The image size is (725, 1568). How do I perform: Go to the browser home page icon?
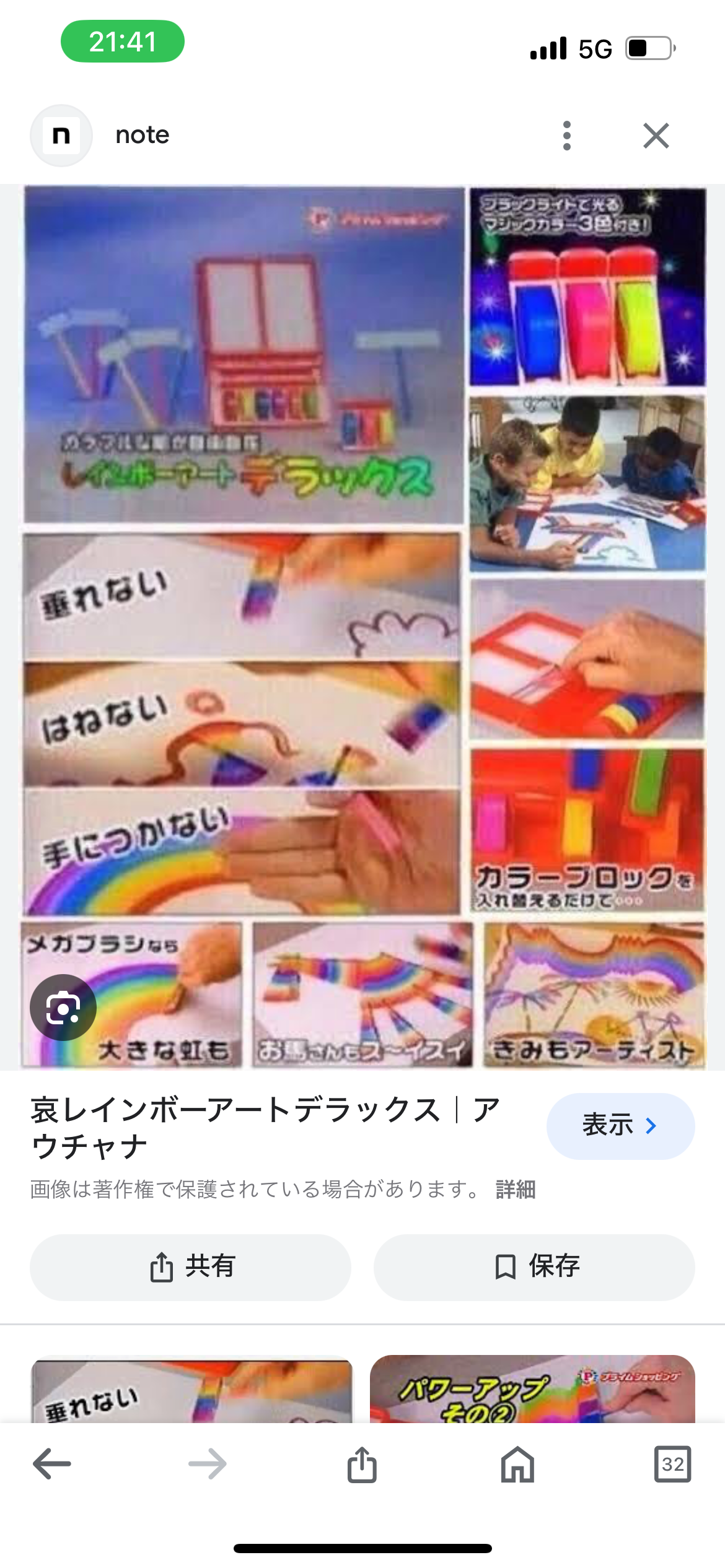click(517, 1464)
